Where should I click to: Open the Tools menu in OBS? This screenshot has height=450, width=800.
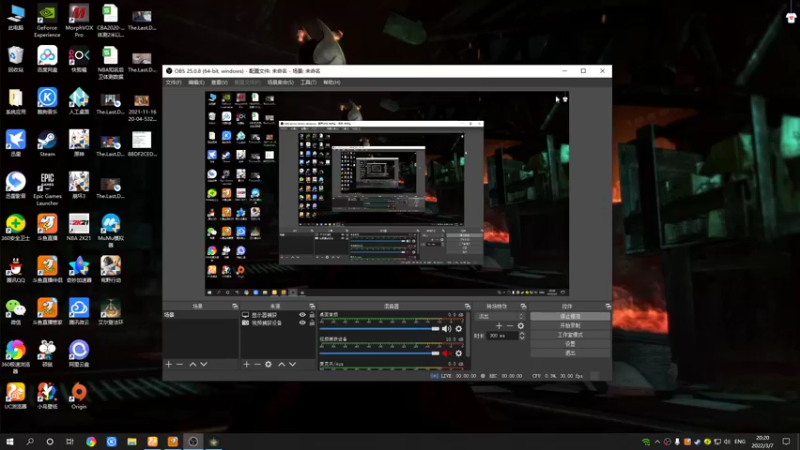point(308,82)
